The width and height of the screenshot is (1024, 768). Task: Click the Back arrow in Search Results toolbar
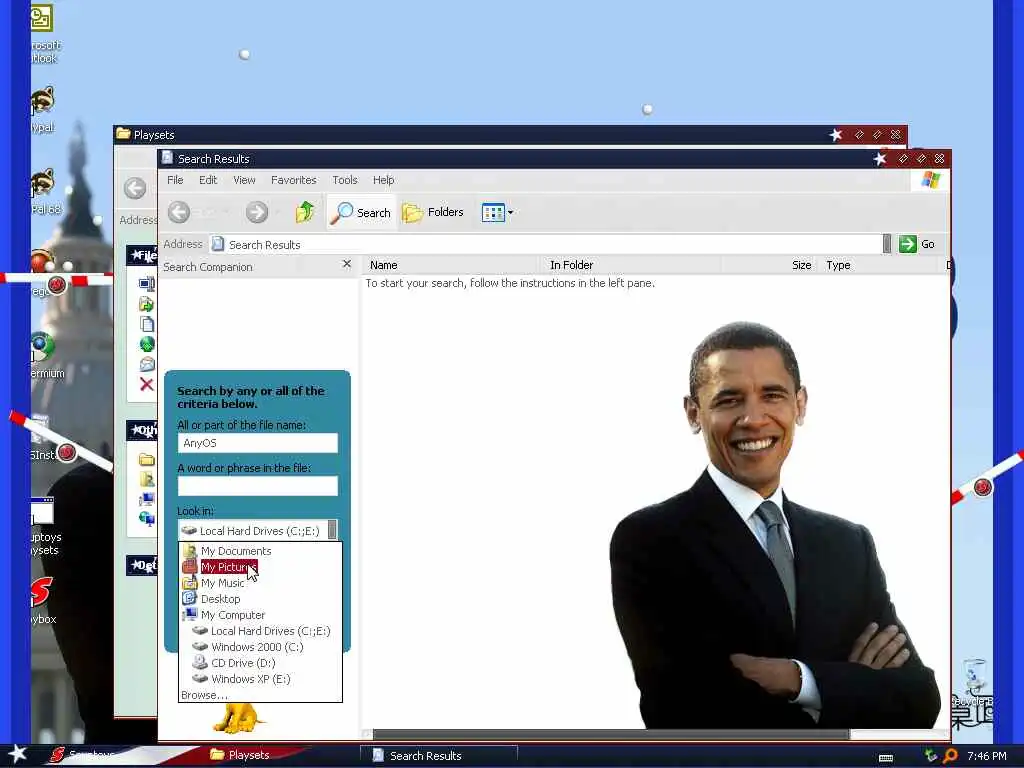click(x=179, y=212)
